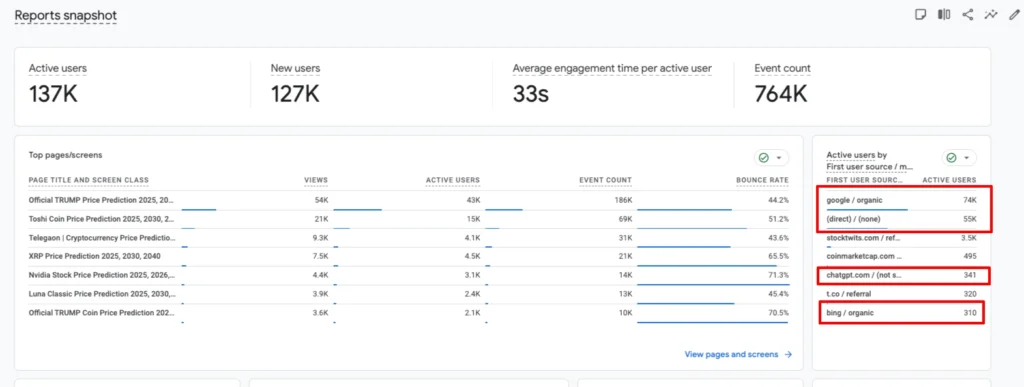Click arrow icon beside View pages and screens

(788, 354)
